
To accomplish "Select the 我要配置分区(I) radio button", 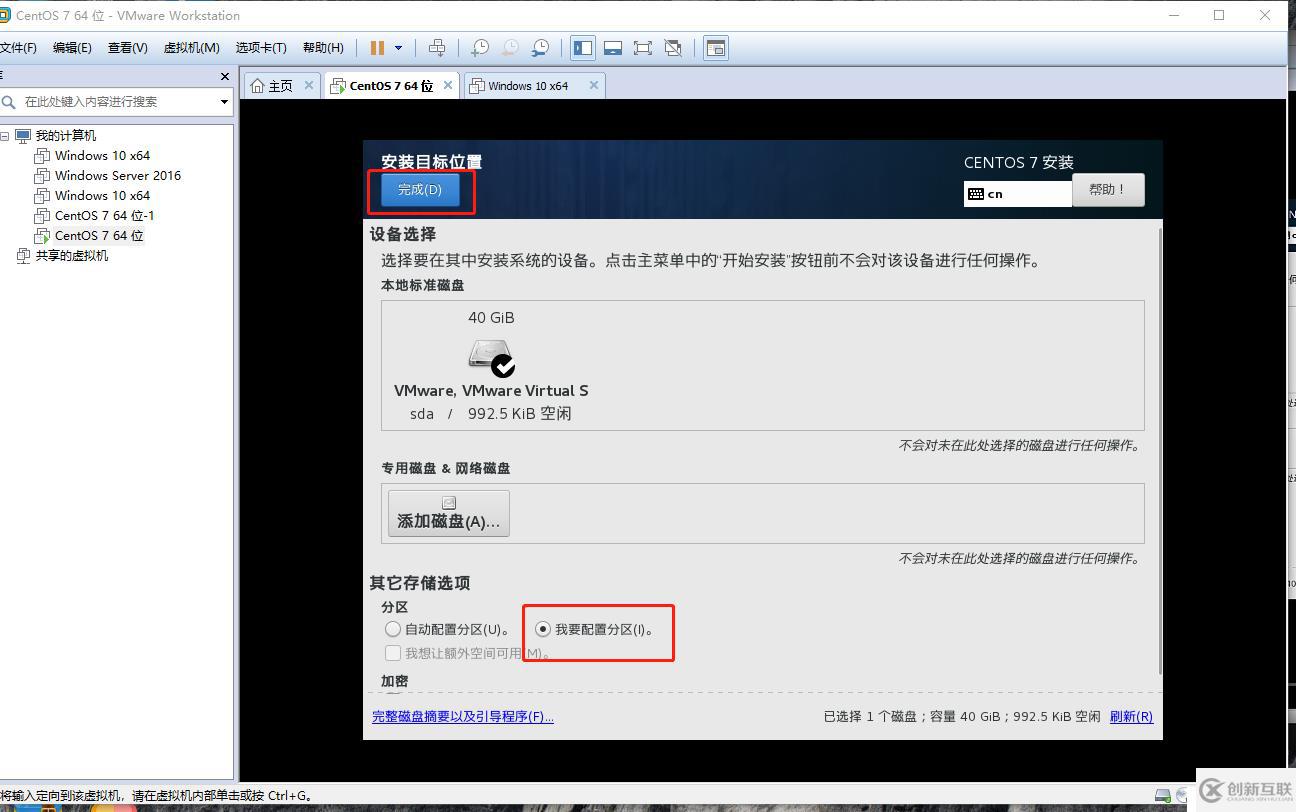I will pyautogui.click(x=543, y=629).
